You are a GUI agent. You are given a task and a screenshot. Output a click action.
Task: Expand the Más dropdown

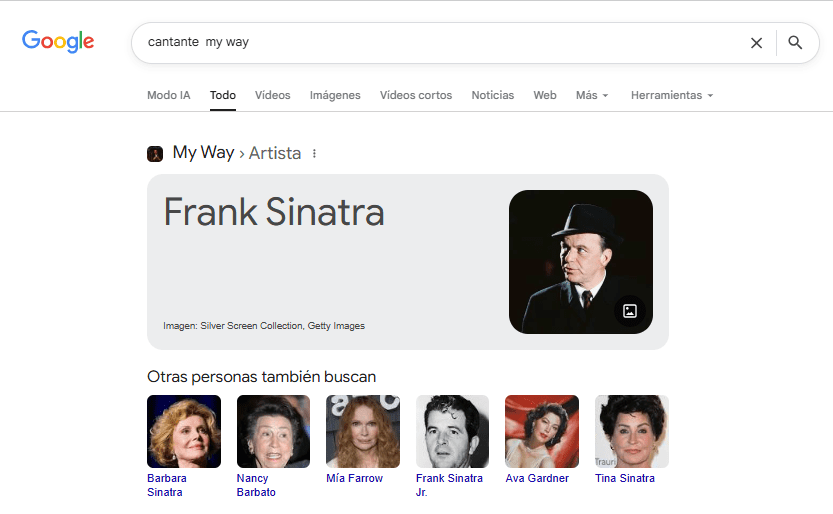coord(591,96)
